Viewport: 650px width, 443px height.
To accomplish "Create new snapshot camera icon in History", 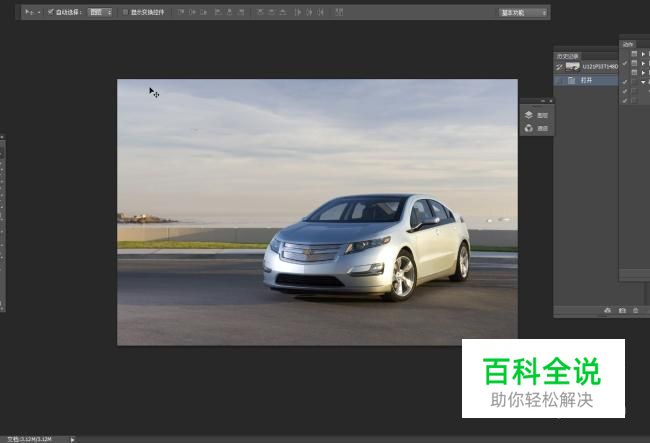I will pyautogui.click(x=622, y=311).
